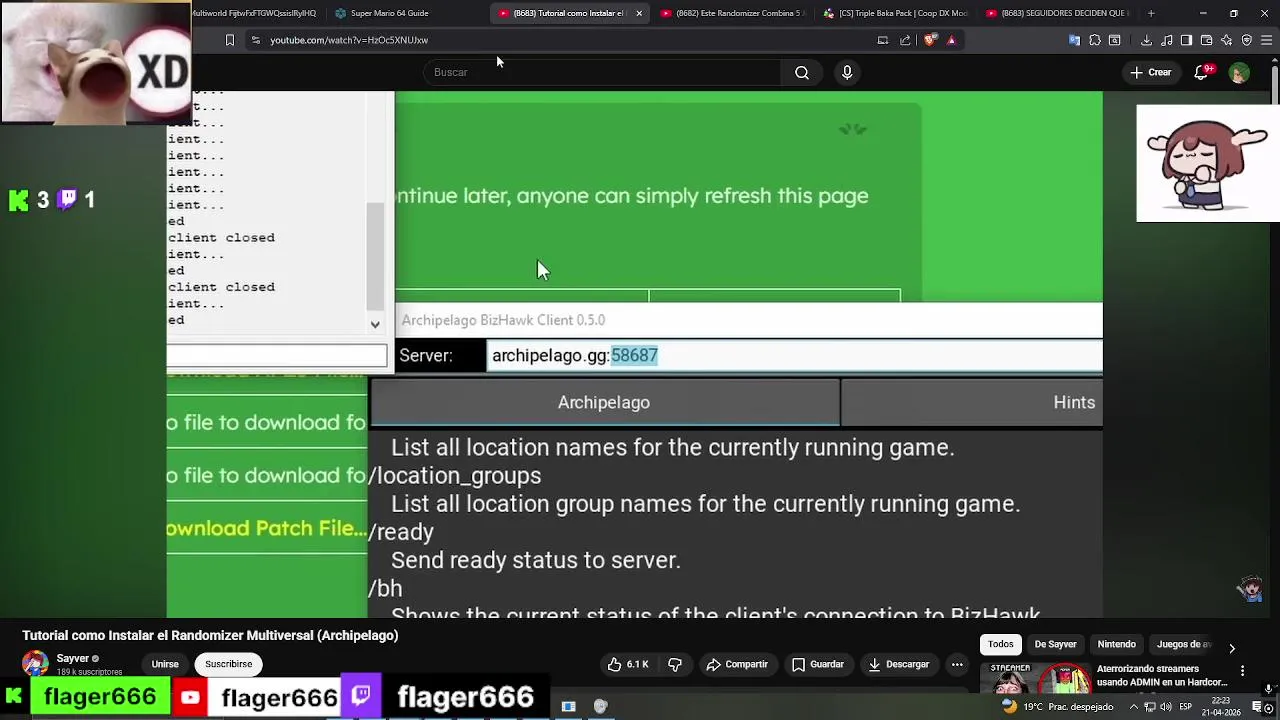
Task: Close the Tutorial como Instalar tab
Action: coord(639,13)
